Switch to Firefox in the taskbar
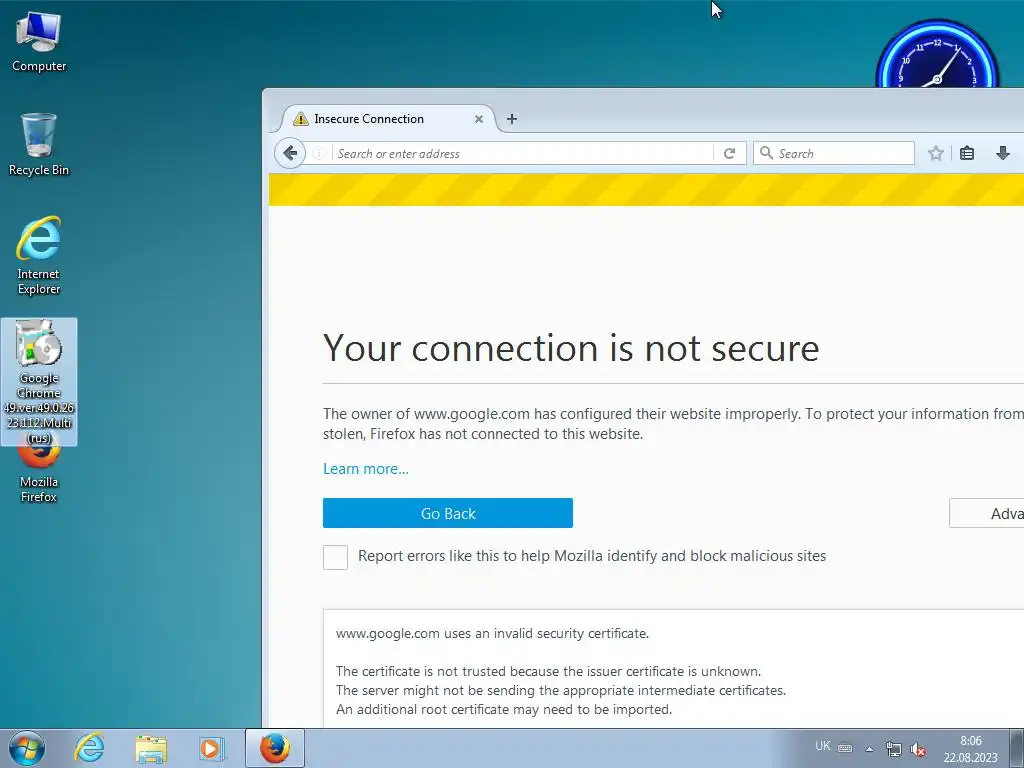1024x768 pixels. tap(275, 748)
